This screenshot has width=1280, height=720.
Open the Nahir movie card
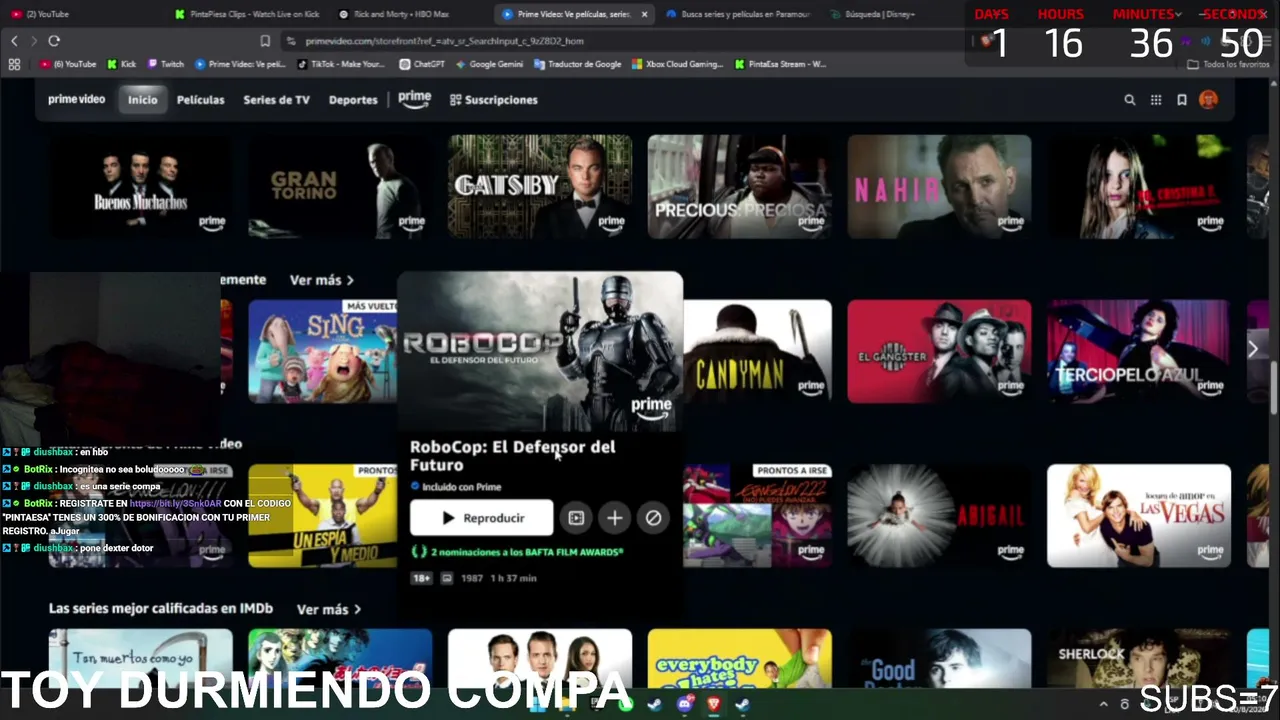coord(939,187)
